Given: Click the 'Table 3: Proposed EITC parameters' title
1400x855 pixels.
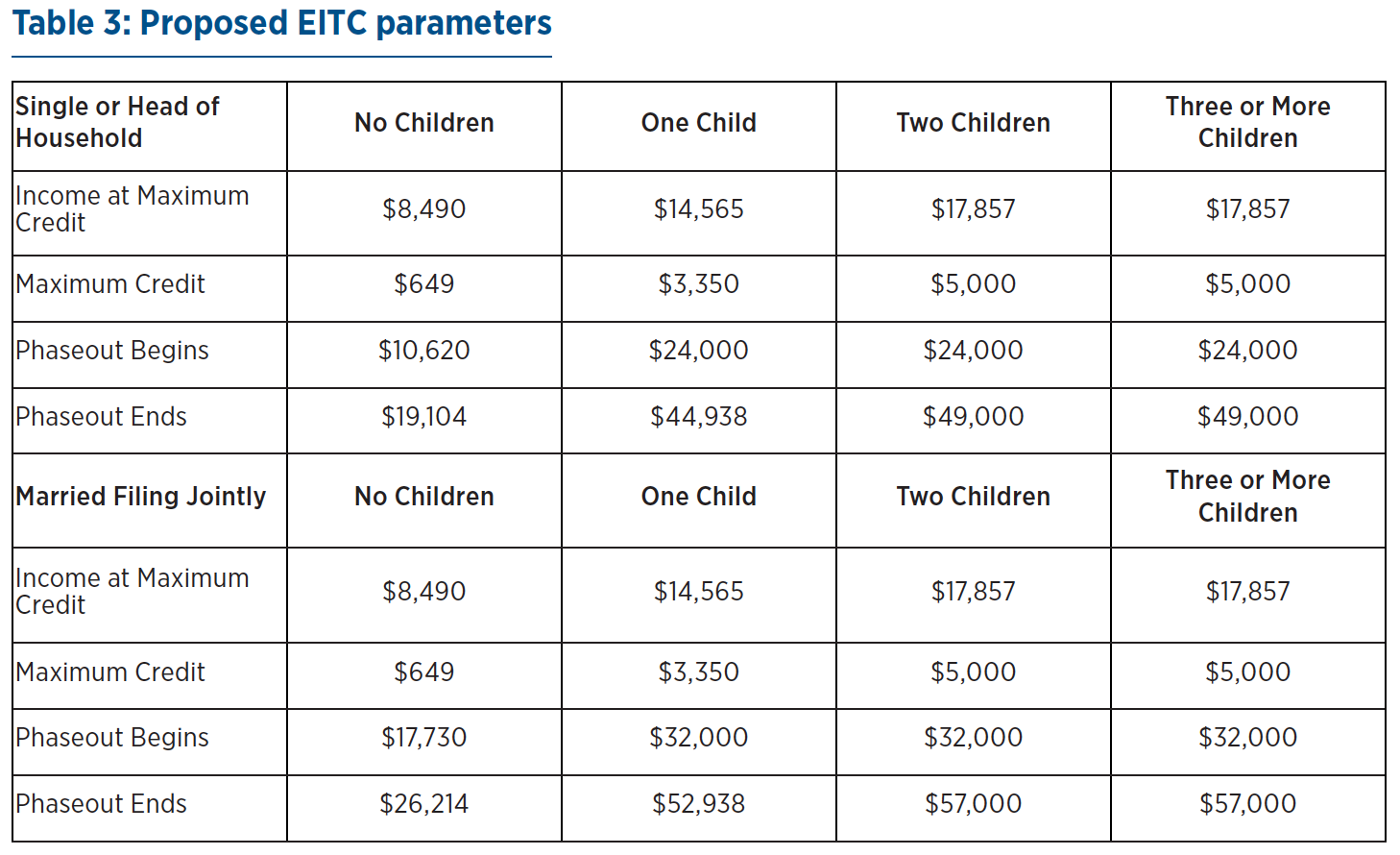Looking at the screenshot, I should click(281, 23).
